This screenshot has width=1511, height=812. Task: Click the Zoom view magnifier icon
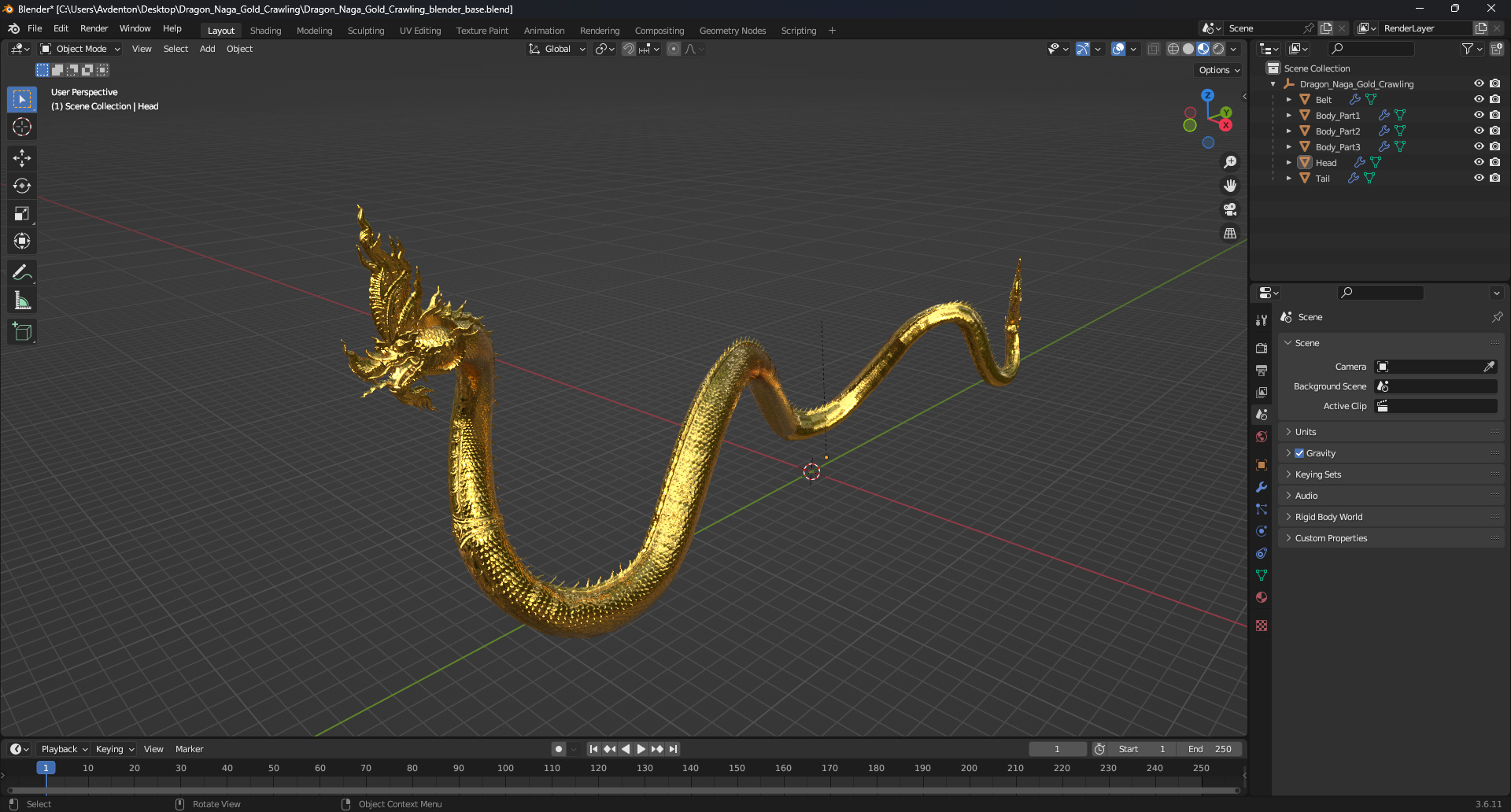(1230, 162)
